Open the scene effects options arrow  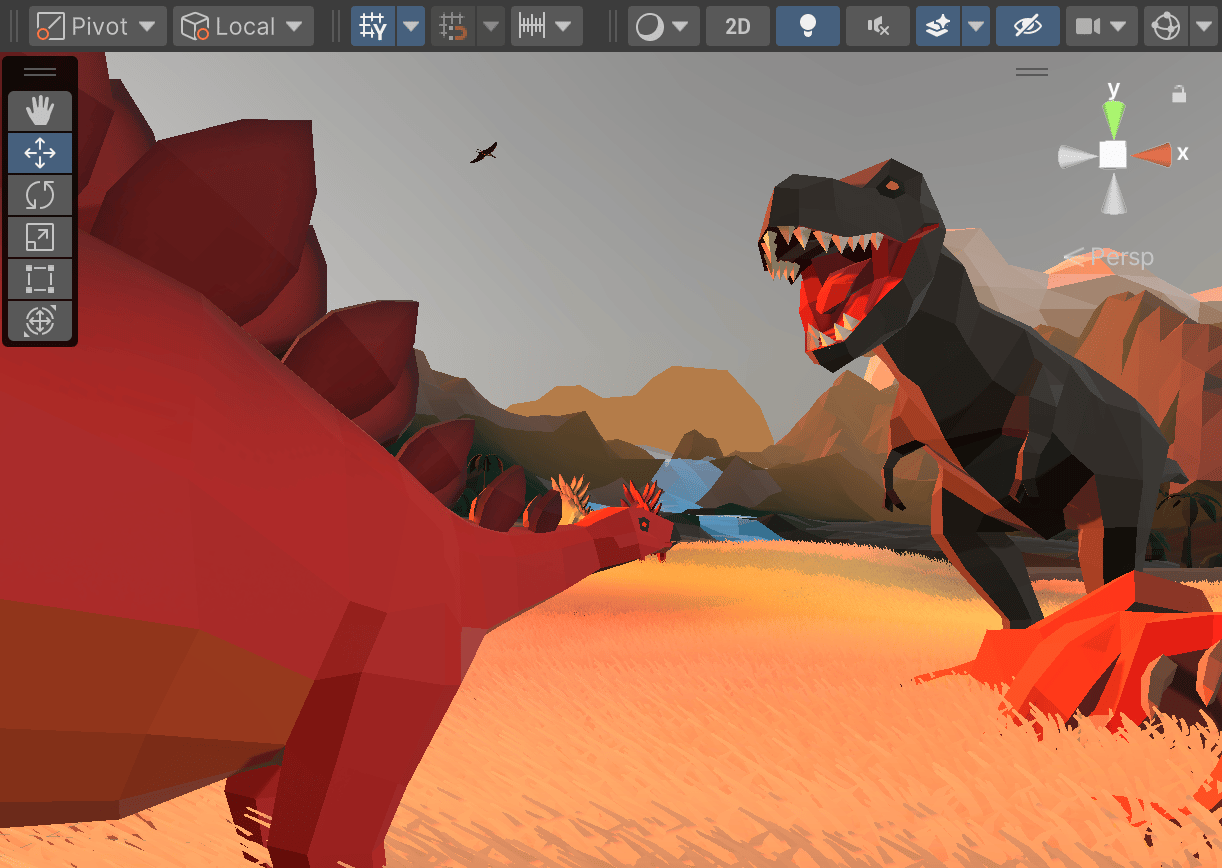(976, 26)
